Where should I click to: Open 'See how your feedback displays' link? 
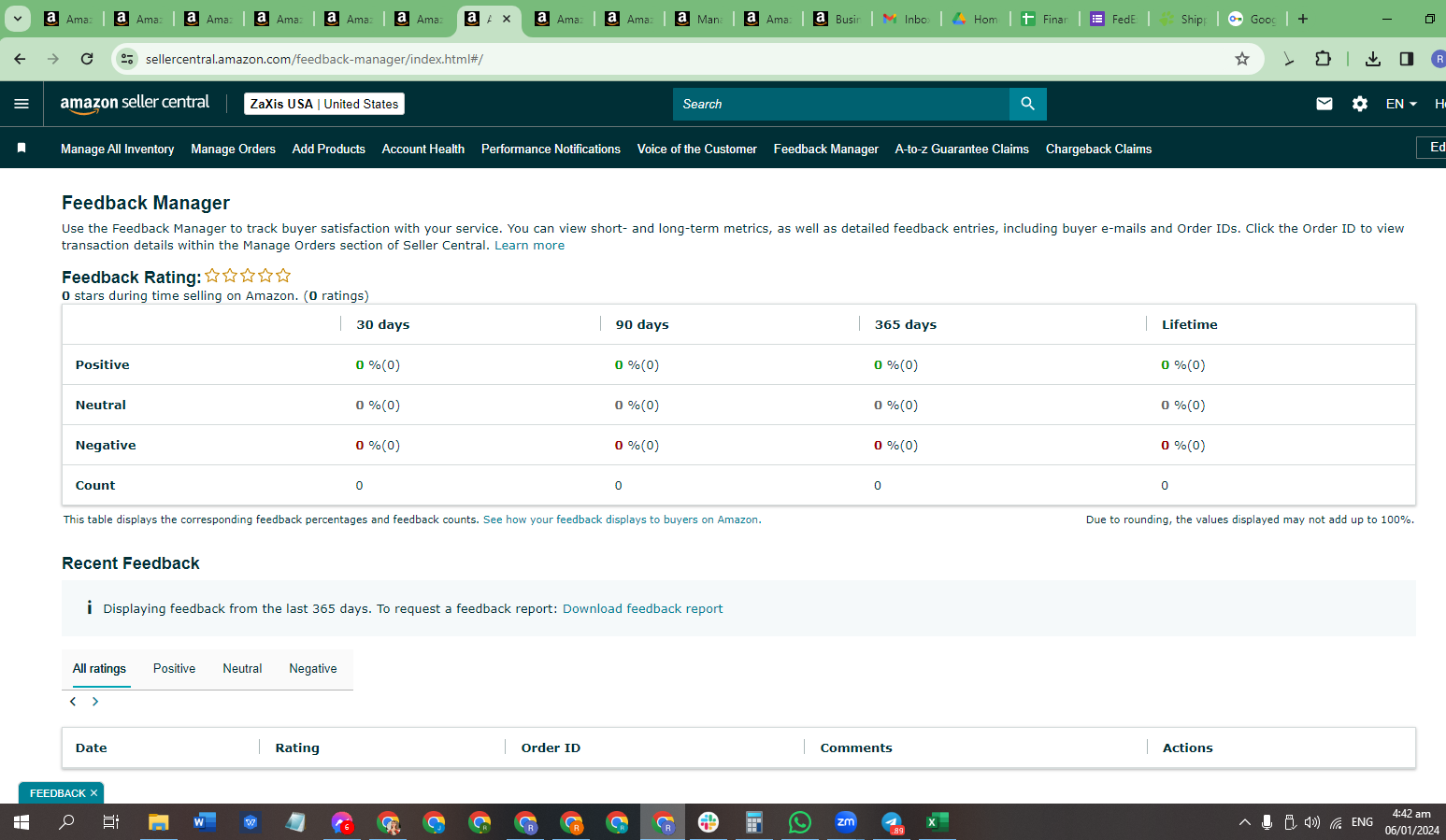coord(621,520)
